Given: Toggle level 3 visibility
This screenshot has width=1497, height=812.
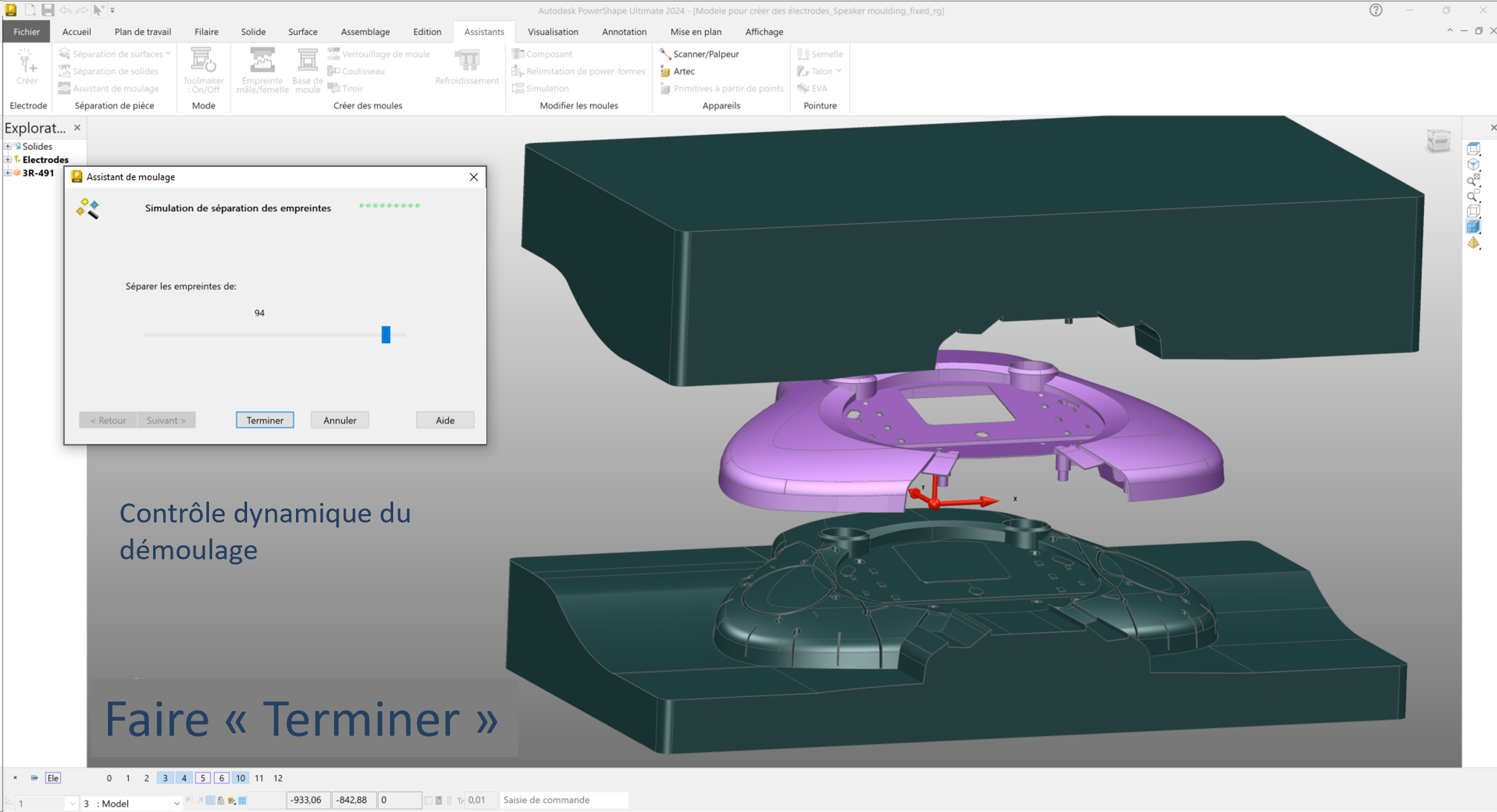Looking at the screenshot, I should 165,778.
